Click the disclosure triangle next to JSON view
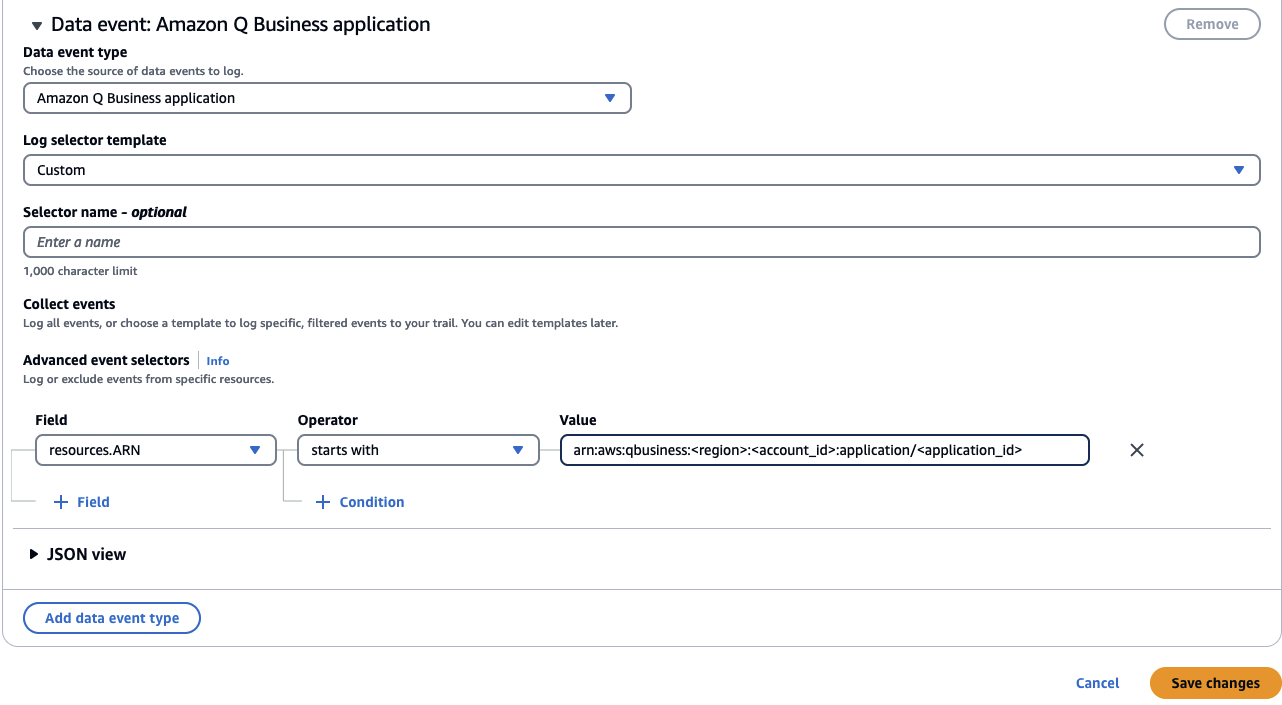 34,554
